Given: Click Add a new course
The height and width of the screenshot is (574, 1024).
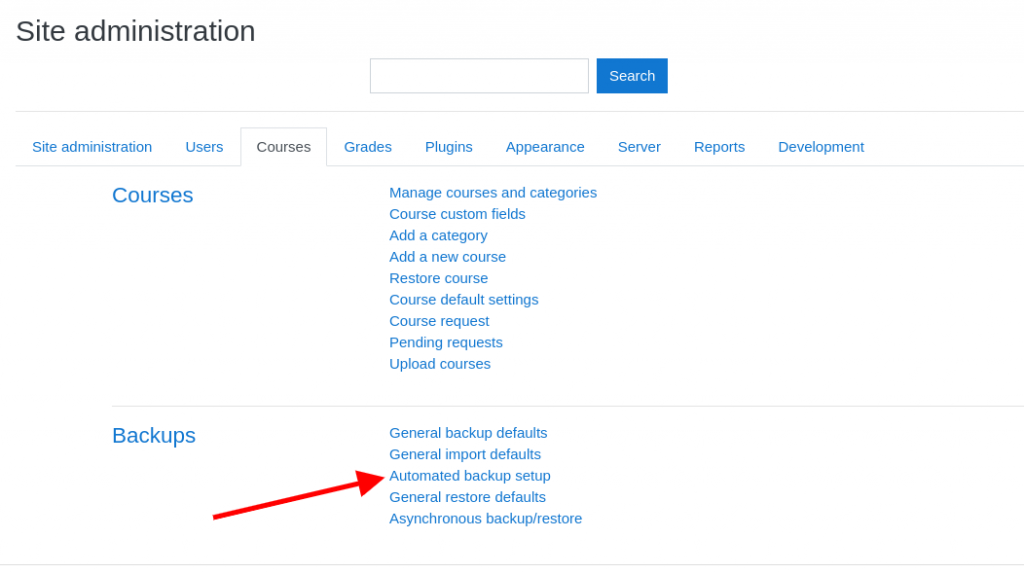Looking at the screenshot, I should point(447,257).
